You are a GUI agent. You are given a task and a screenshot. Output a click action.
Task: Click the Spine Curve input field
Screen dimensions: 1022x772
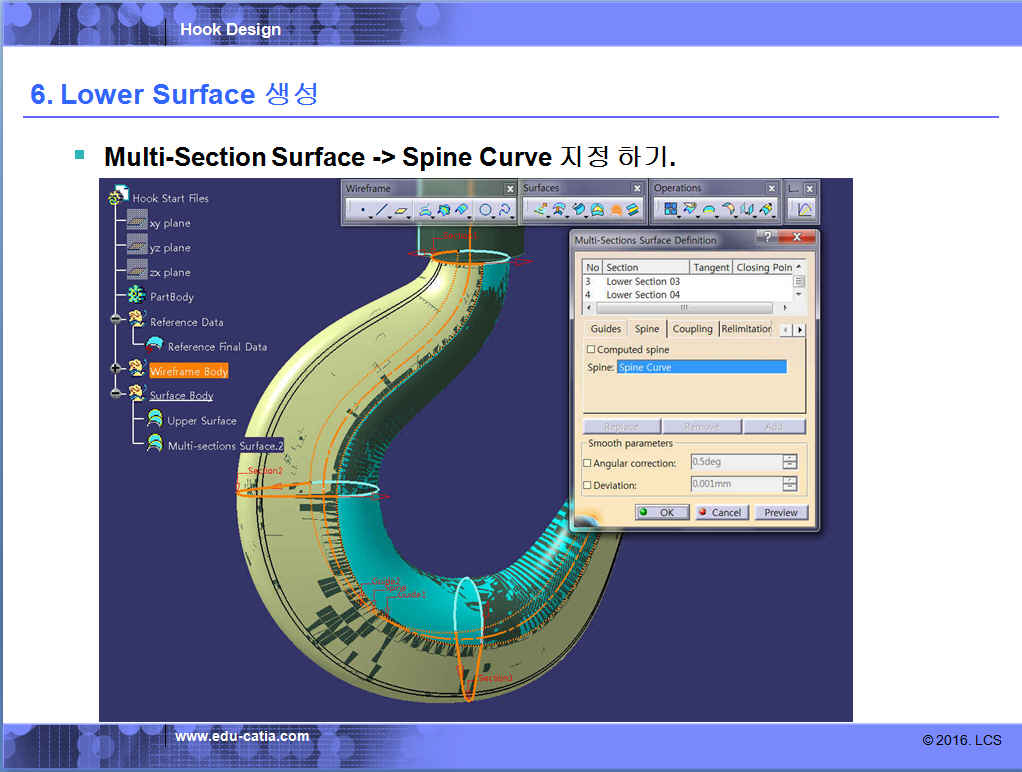click(x=701, y=368)
